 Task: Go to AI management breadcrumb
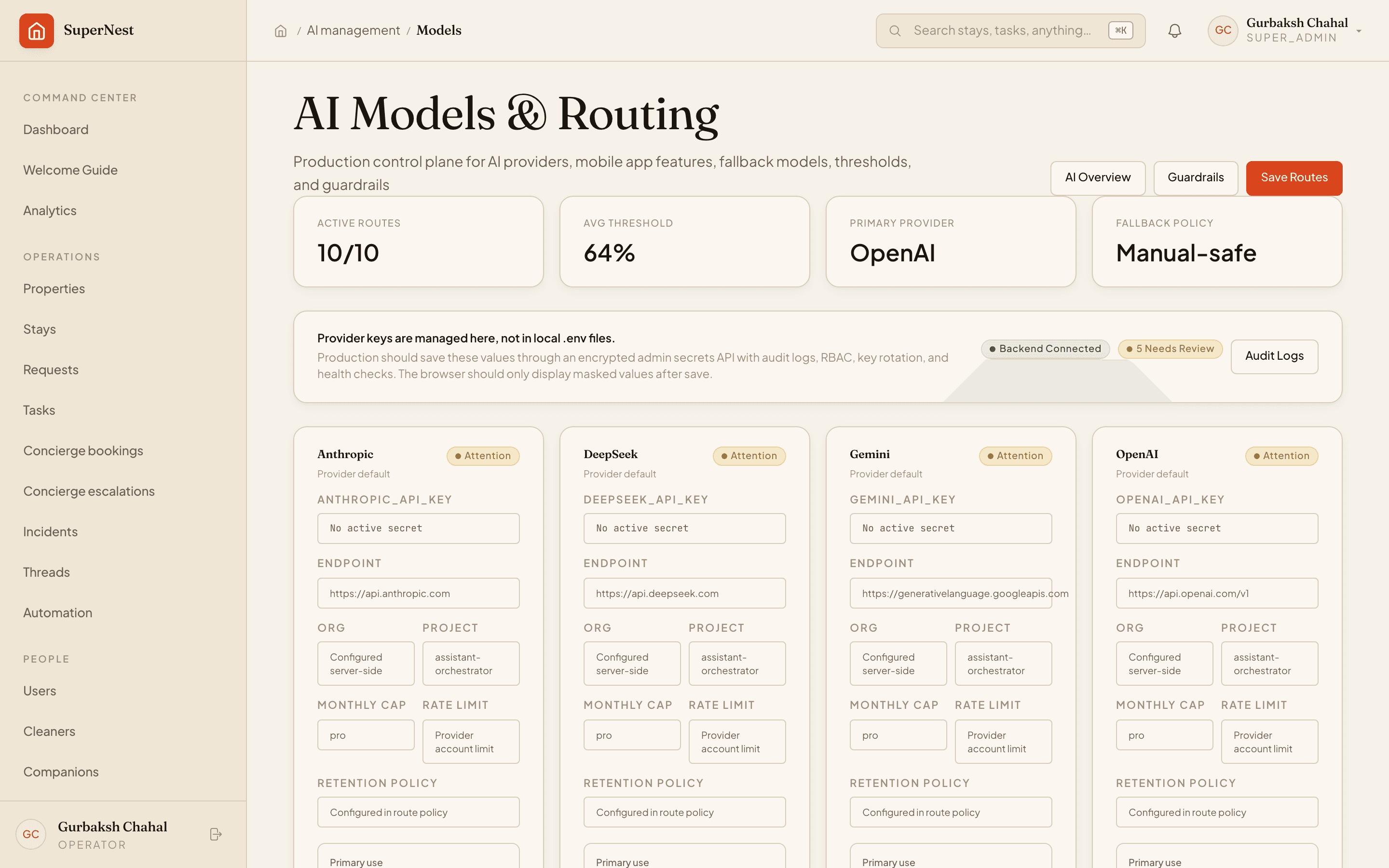353,30
